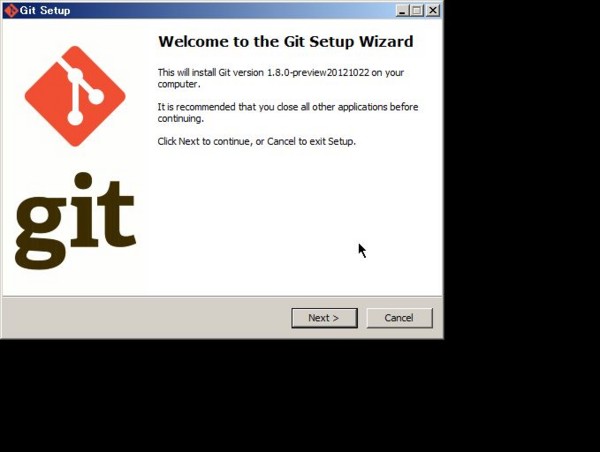Open system menu via Git title bar icon
Viewport: 600px width, 452px height.
point(11,10)
